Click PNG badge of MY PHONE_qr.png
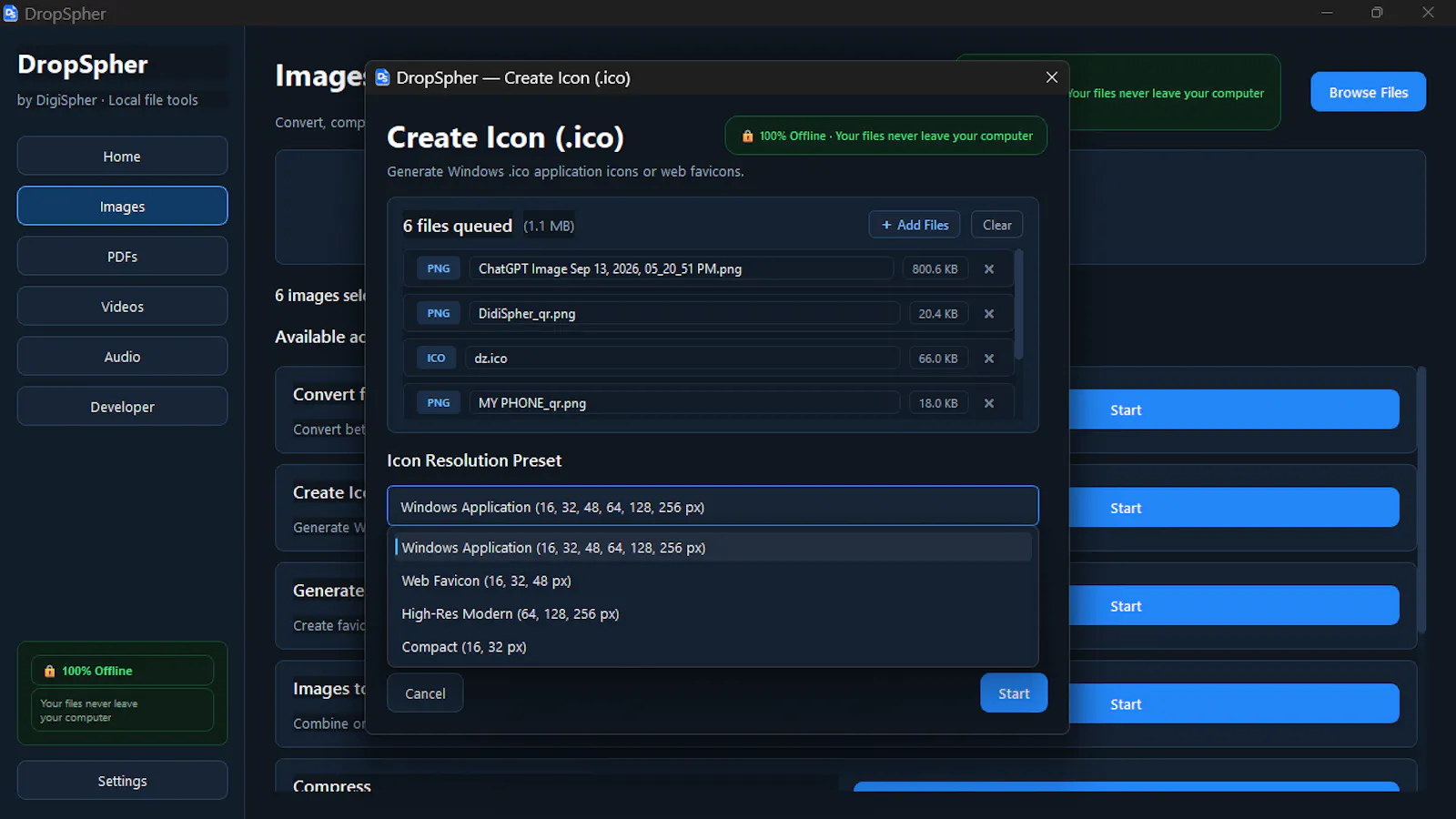The width and height of the screenshot is (1456, 819). pyautogui.click(x=439, y=402)
